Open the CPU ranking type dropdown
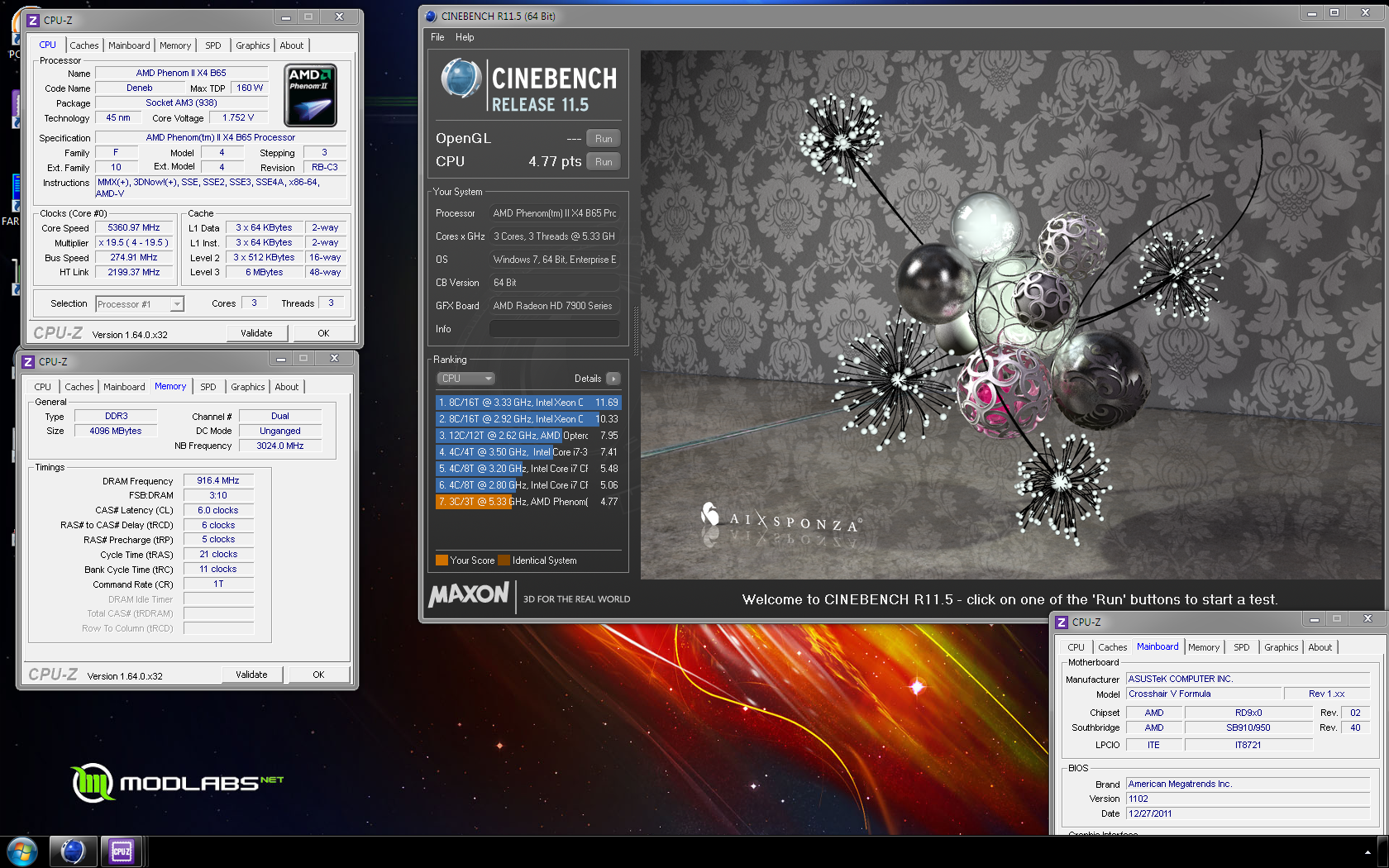This screenshot has width=1389, height=868. tap(465, 379)
